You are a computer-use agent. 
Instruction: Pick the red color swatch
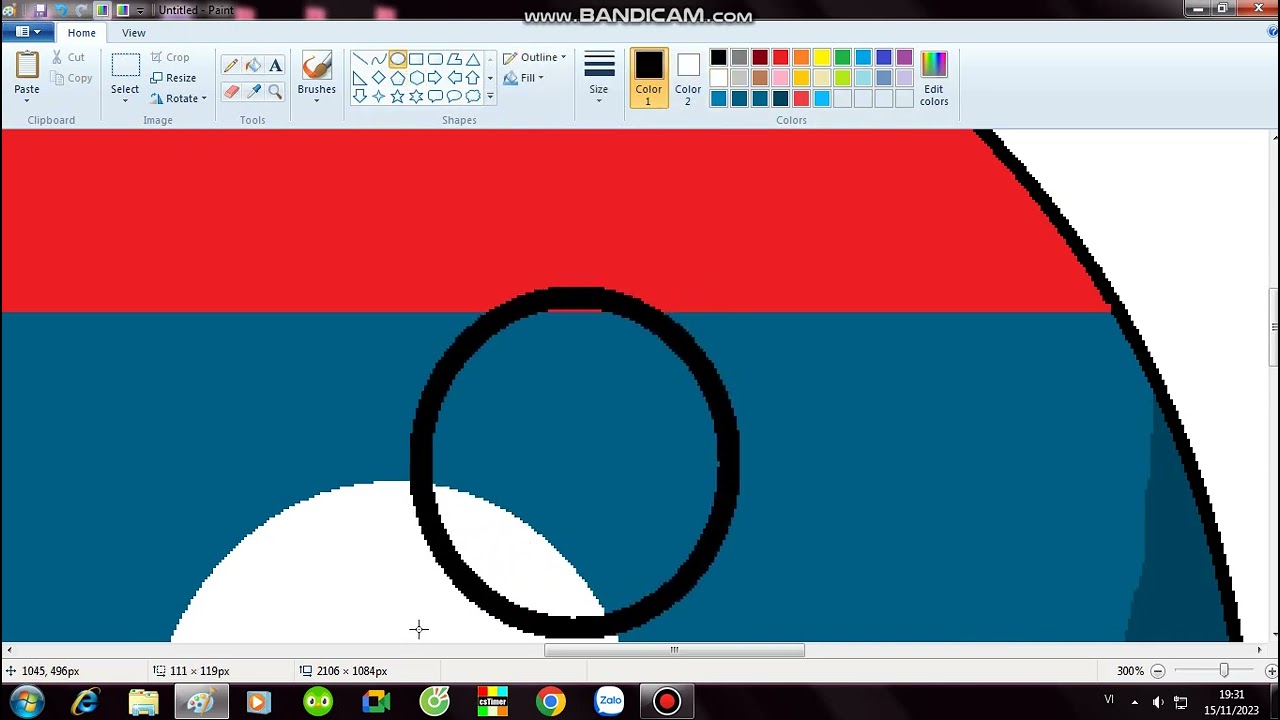coord(780,57)
